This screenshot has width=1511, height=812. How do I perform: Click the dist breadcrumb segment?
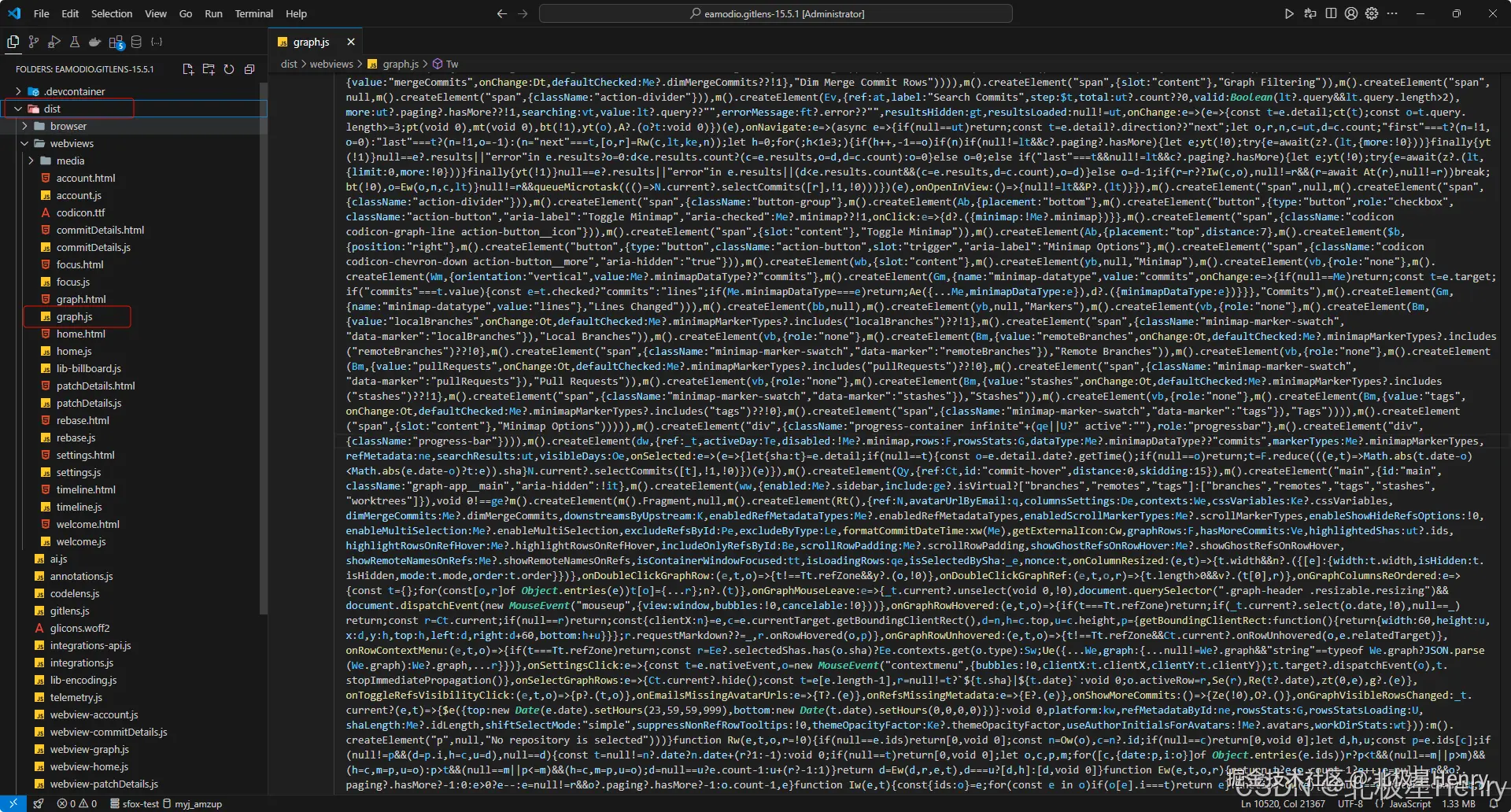click(289, 64)
